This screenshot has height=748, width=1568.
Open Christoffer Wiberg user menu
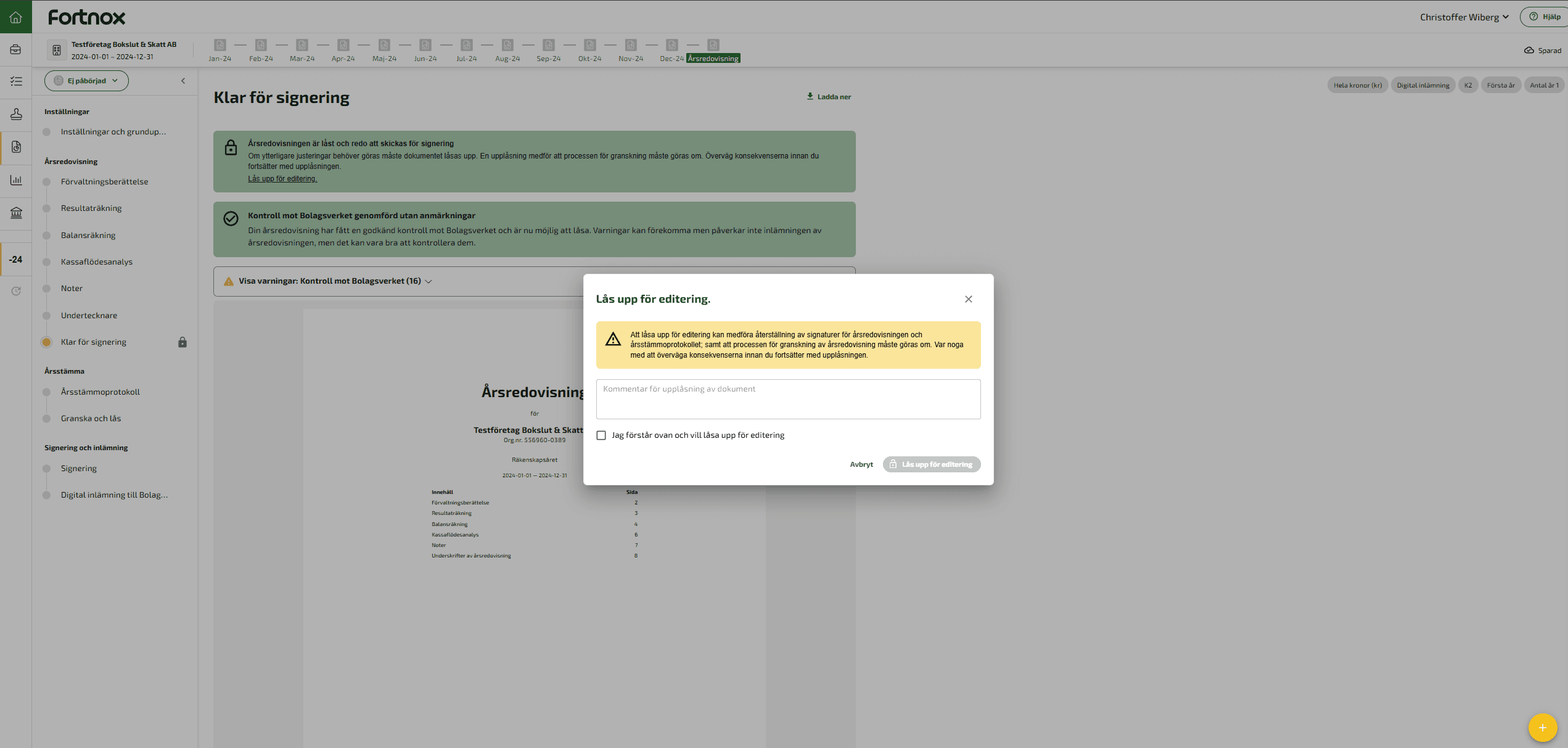tap(1464, 17)
